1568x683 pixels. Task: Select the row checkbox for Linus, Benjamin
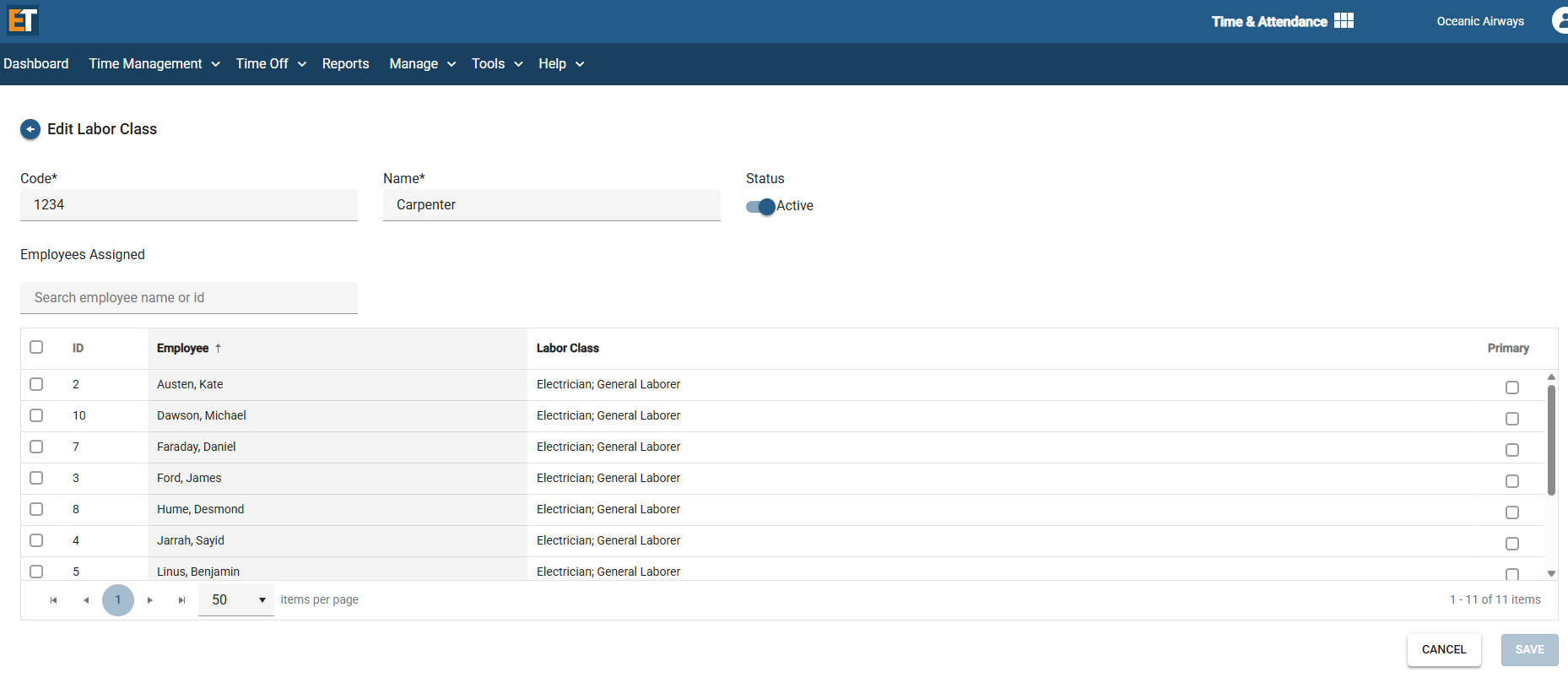coord(36,572)
